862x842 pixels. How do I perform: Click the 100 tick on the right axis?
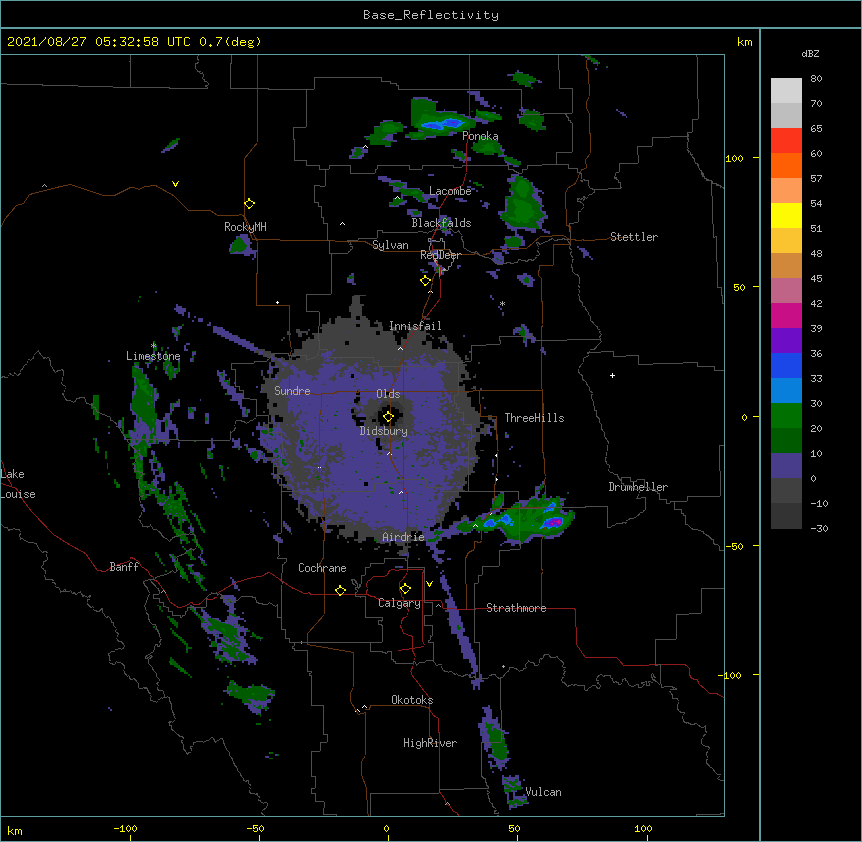tap(734, 158)
